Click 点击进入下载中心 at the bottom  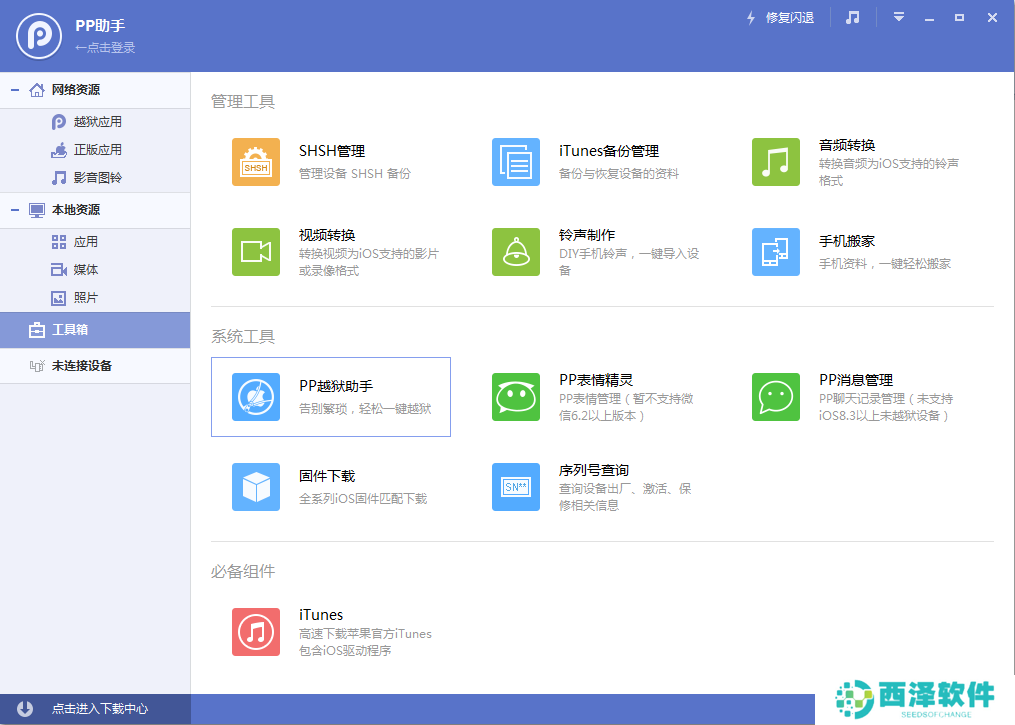(x=100, y=709)
